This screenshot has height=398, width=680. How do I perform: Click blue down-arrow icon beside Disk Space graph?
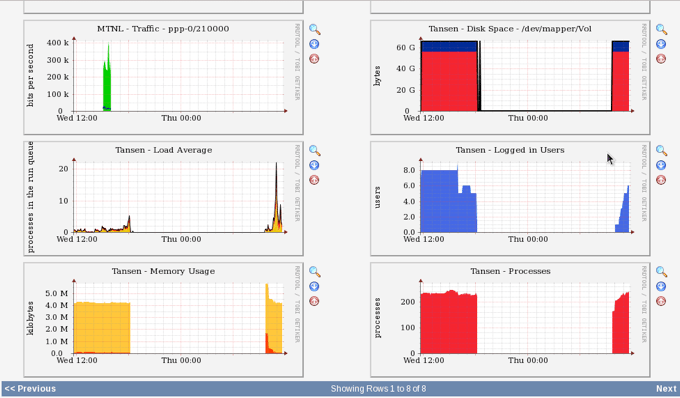point(661,44)
